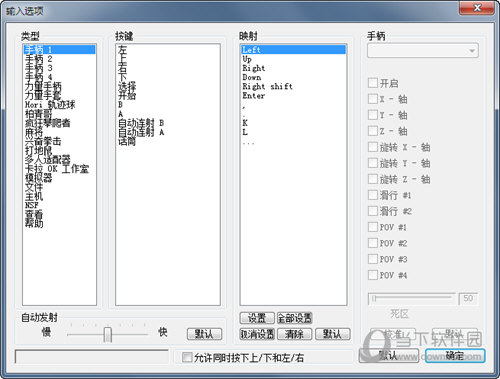The image size is (500, 379).
Task: Check 允许同时按下上/下和左/右 option
Action: (x=187, y=358)
